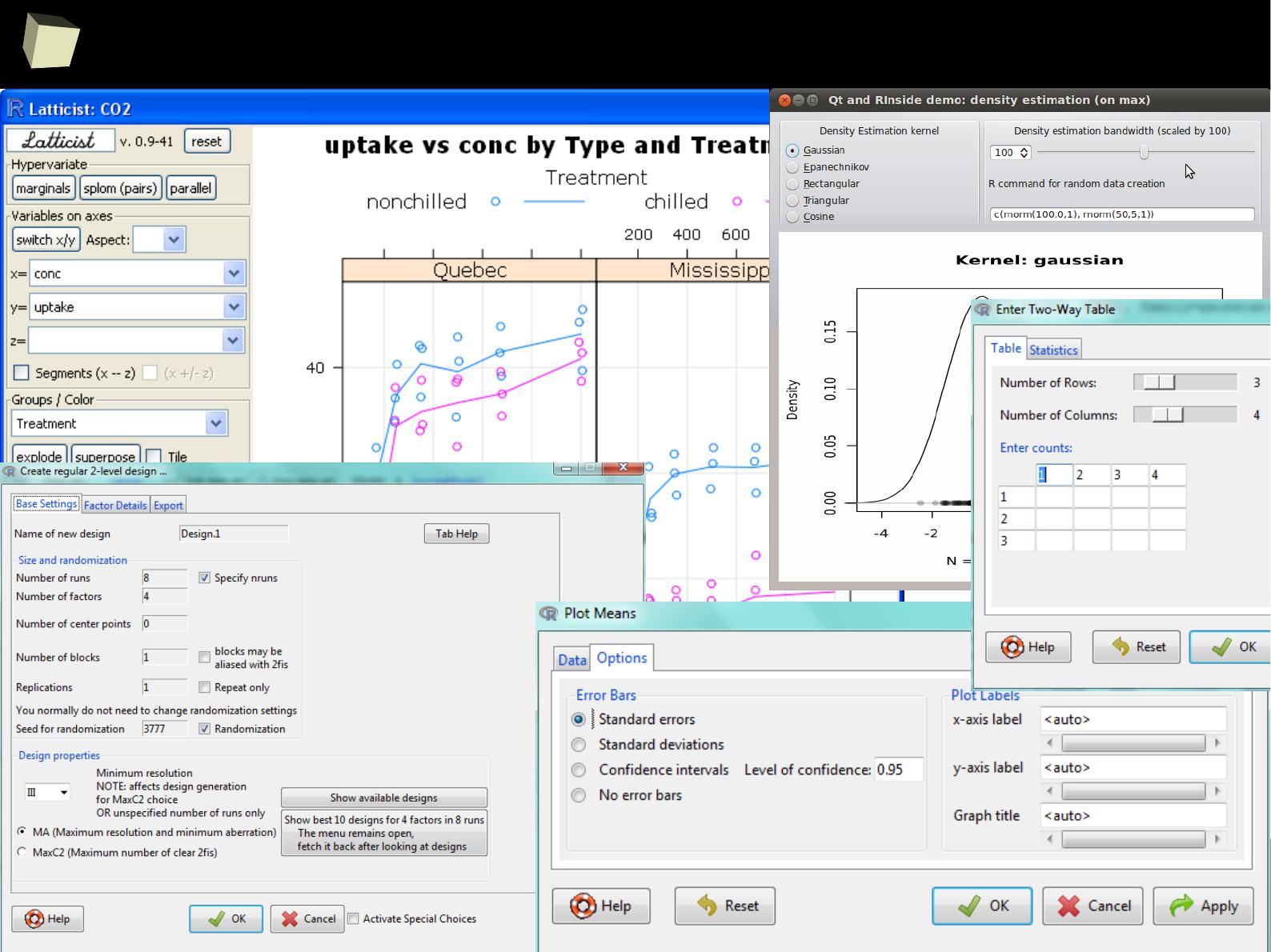Open the Base Settings tab
Screen dimensions: 1271x952
coord(46,504)
